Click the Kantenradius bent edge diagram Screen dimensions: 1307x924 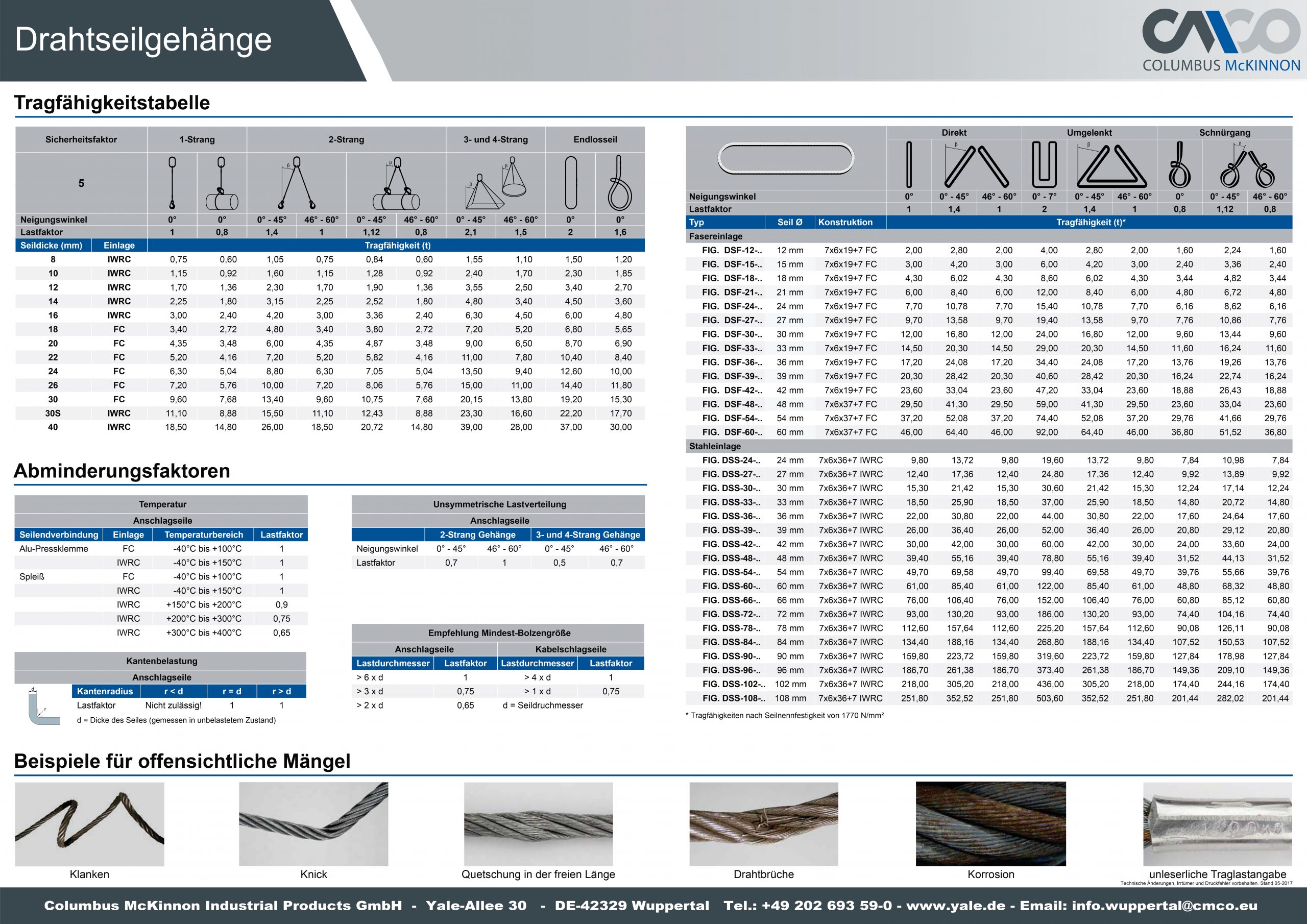click(44, 706)
